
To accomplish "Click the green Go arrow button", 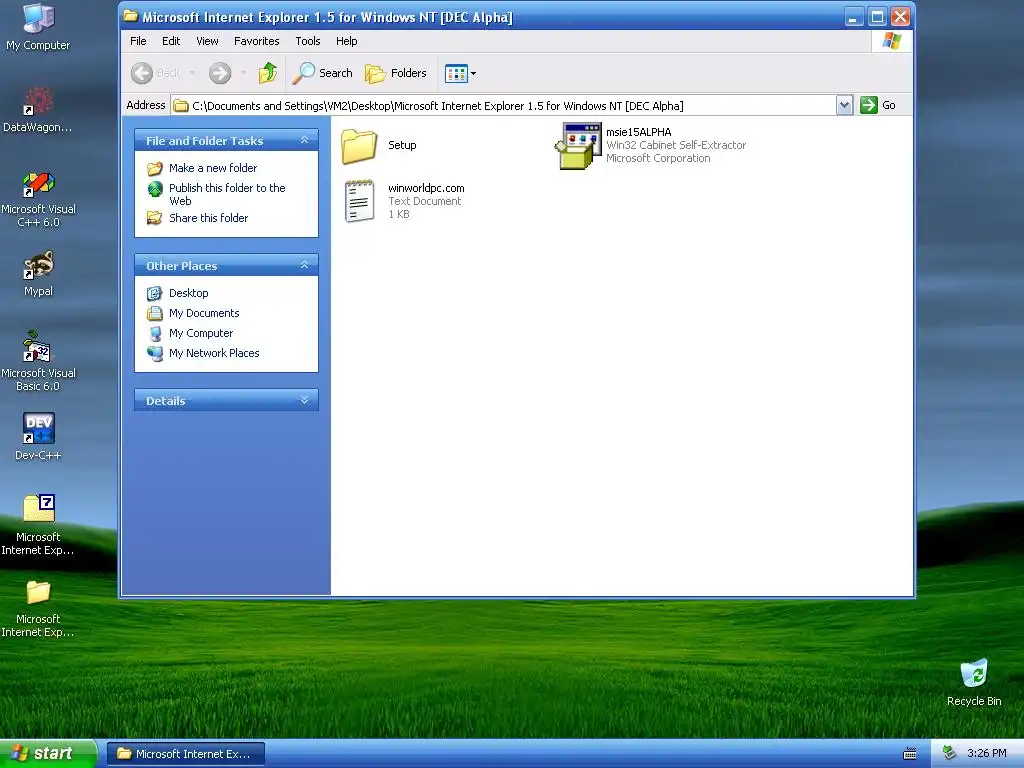I will point(869,105).
